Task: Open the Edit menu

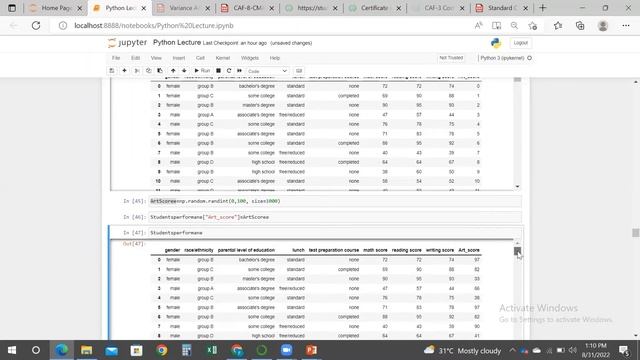Action: click(136, 58)
